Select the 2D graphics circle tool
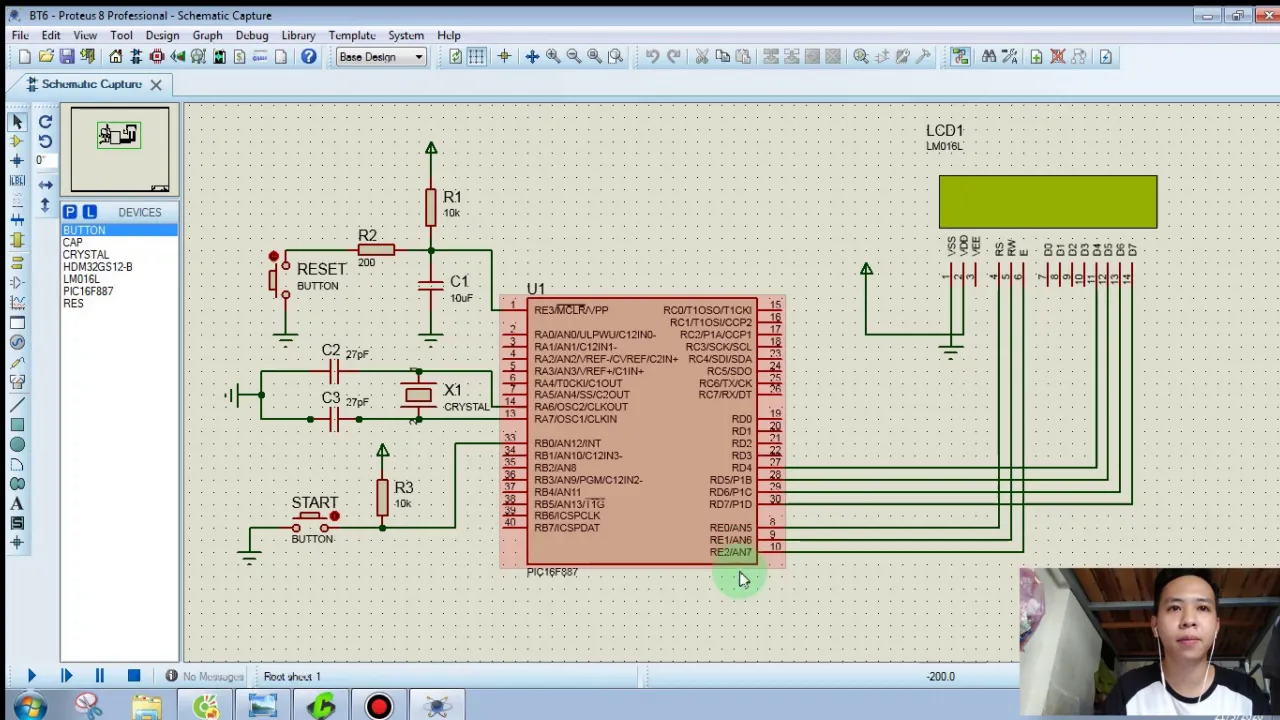The height and width of the screenshot is (720, 1280). click(x=17, y=445)
